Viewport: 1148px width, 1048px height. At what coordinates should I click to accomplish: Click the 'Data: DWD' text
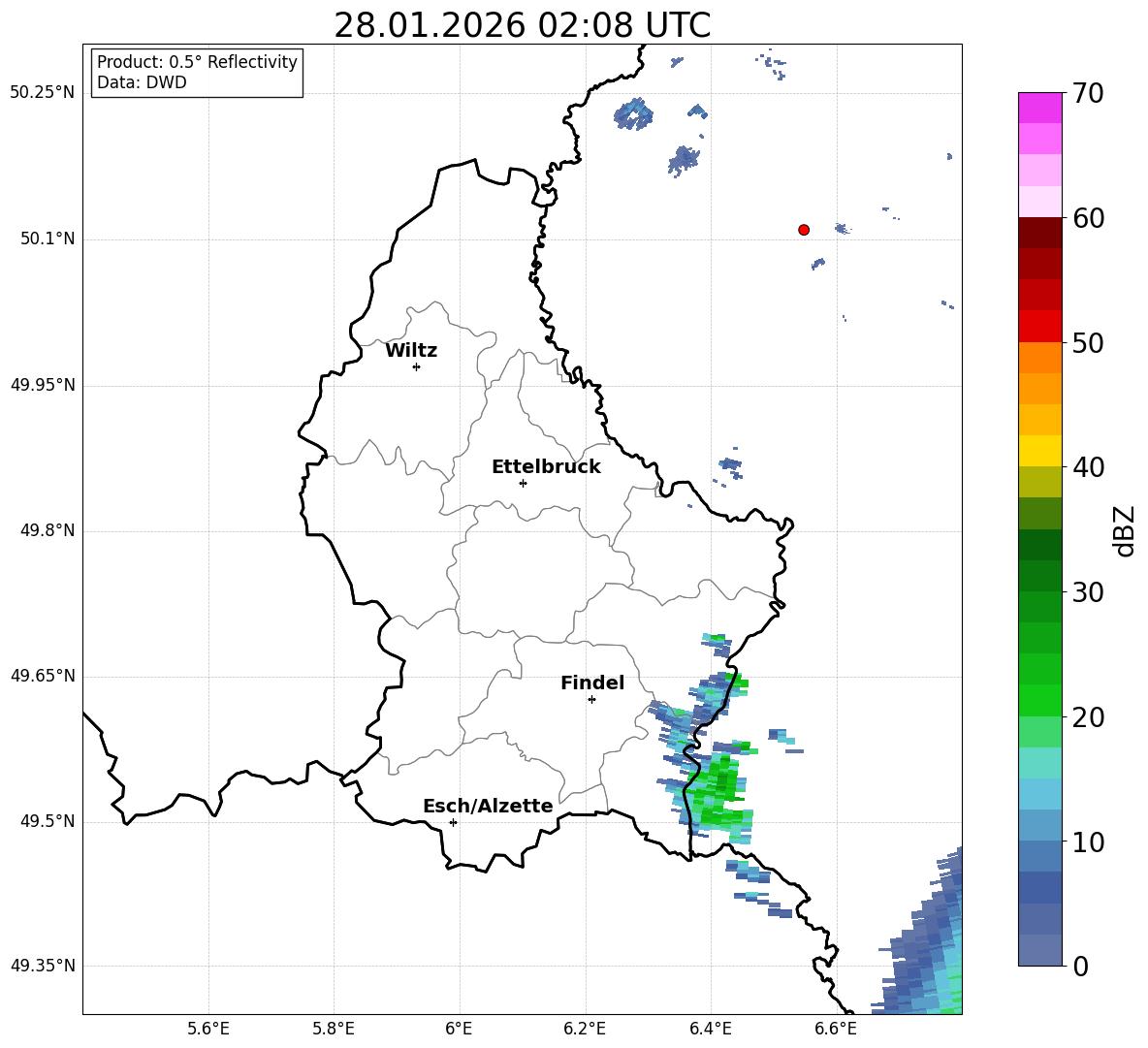[142, 82]
